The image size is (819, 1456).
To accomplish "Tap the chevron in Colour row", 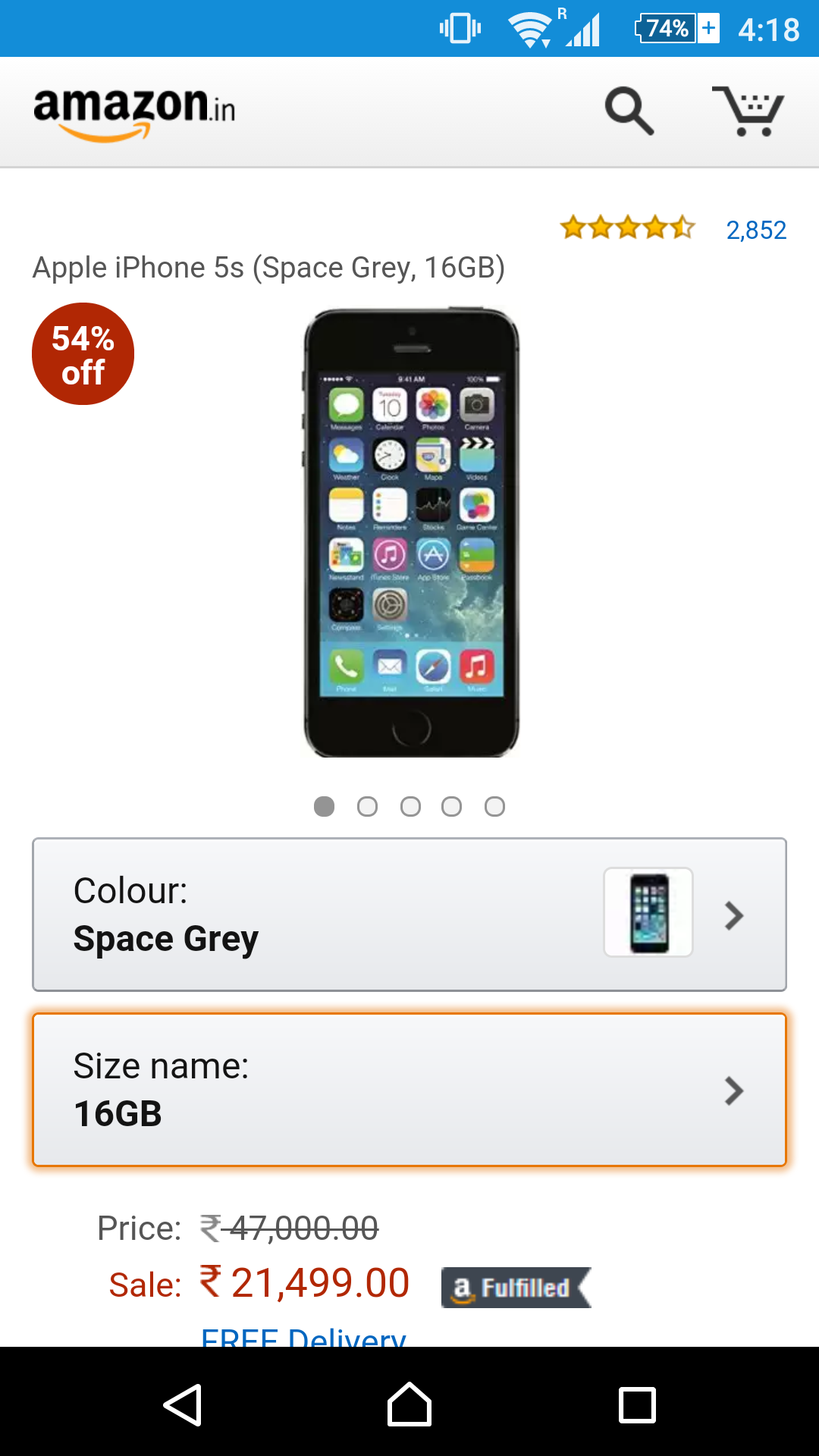I will [x=733, y=915].
